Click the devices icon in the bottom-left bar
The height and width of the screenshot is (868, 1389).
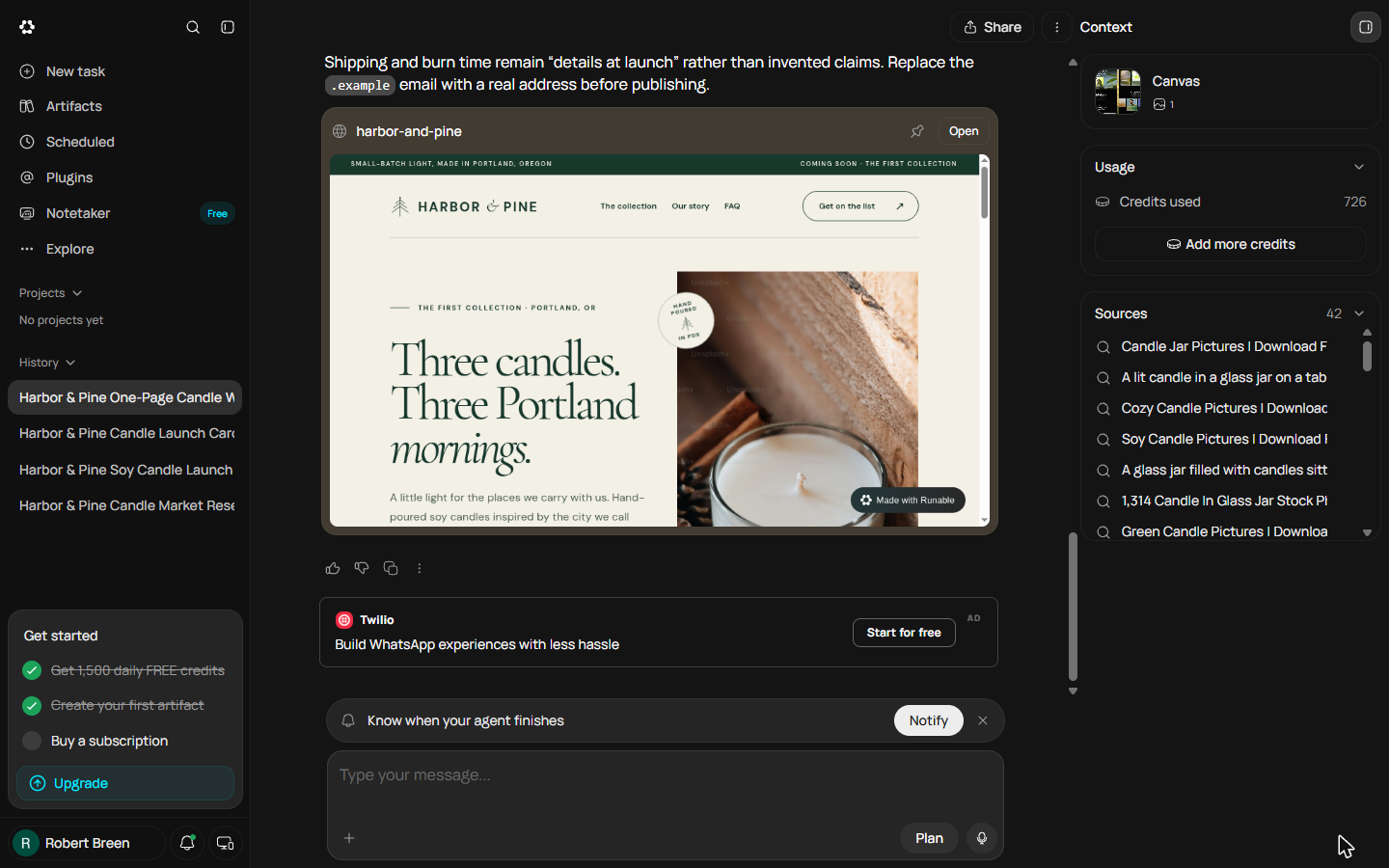coord(225,843)
